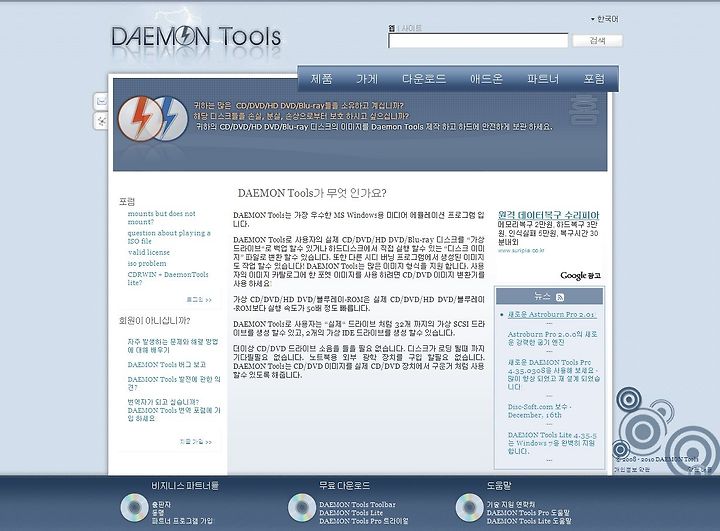
Task: Open news item '새로운 Astroburn Pro 2.01'
Action: click(x=552, y=315)
